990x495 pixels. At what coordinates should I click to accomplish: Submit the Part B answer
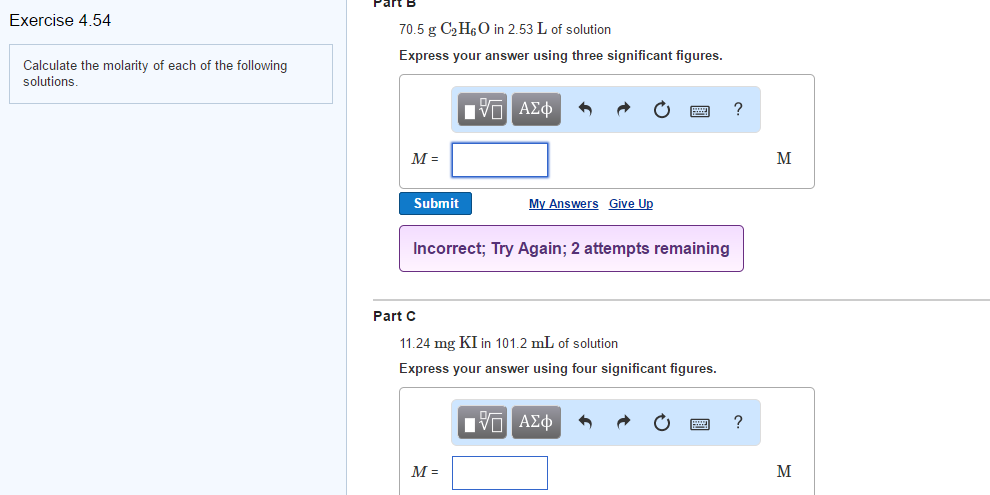pos(435,203)
